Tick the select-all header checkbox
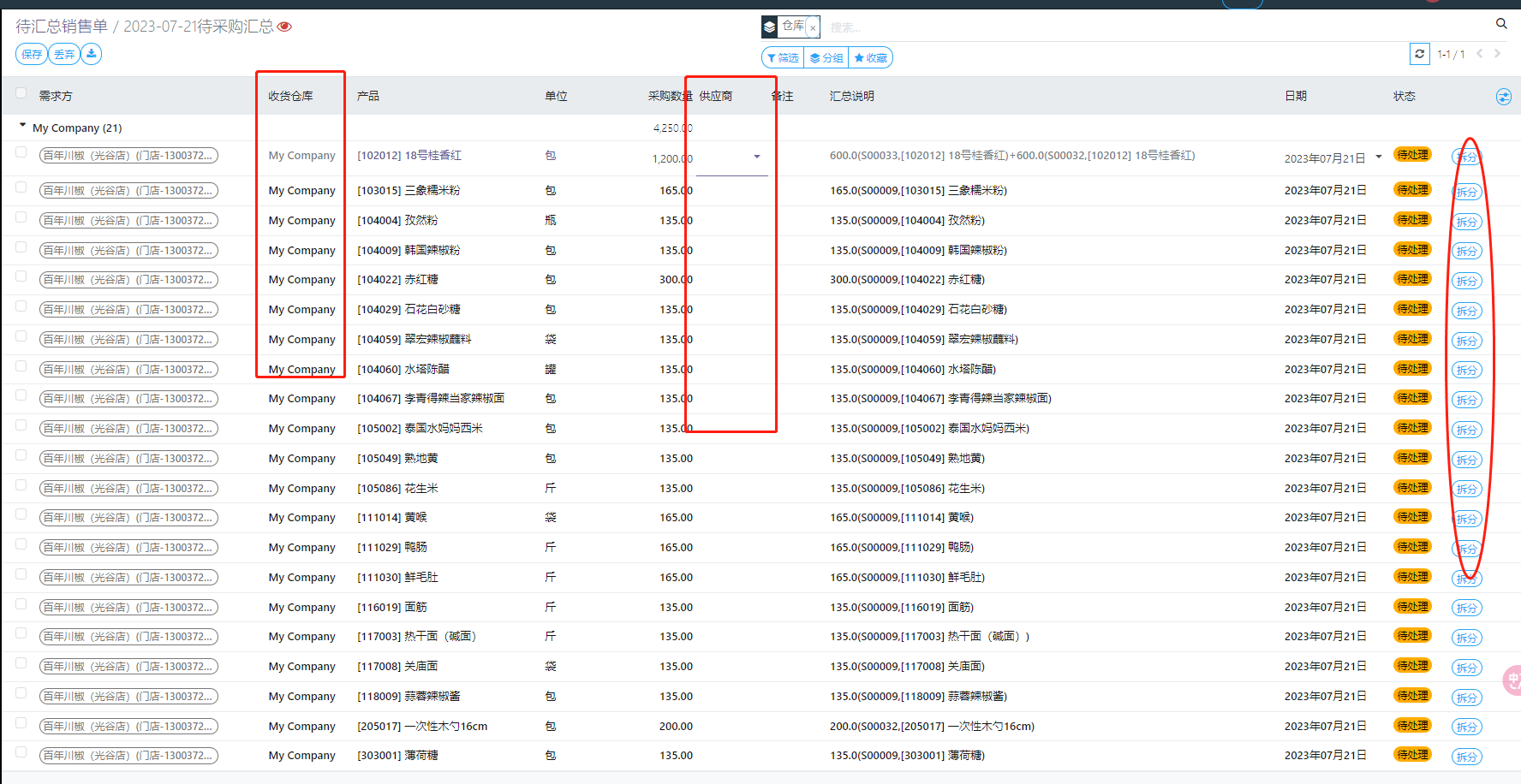This screenshot has height=784, width=1521. point(21,93)
